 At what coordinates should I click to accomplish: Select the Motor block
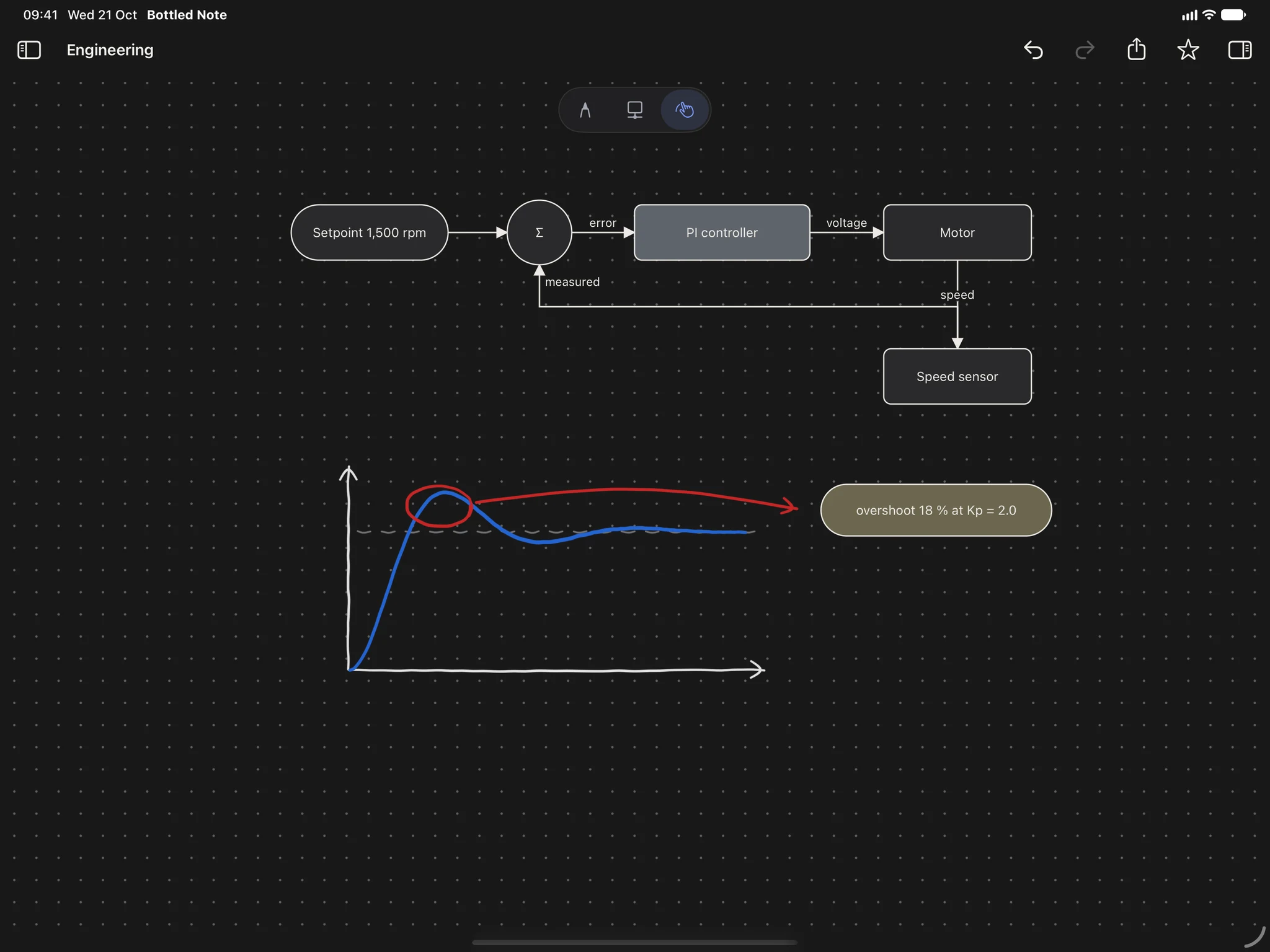click(x=957, y=232)
